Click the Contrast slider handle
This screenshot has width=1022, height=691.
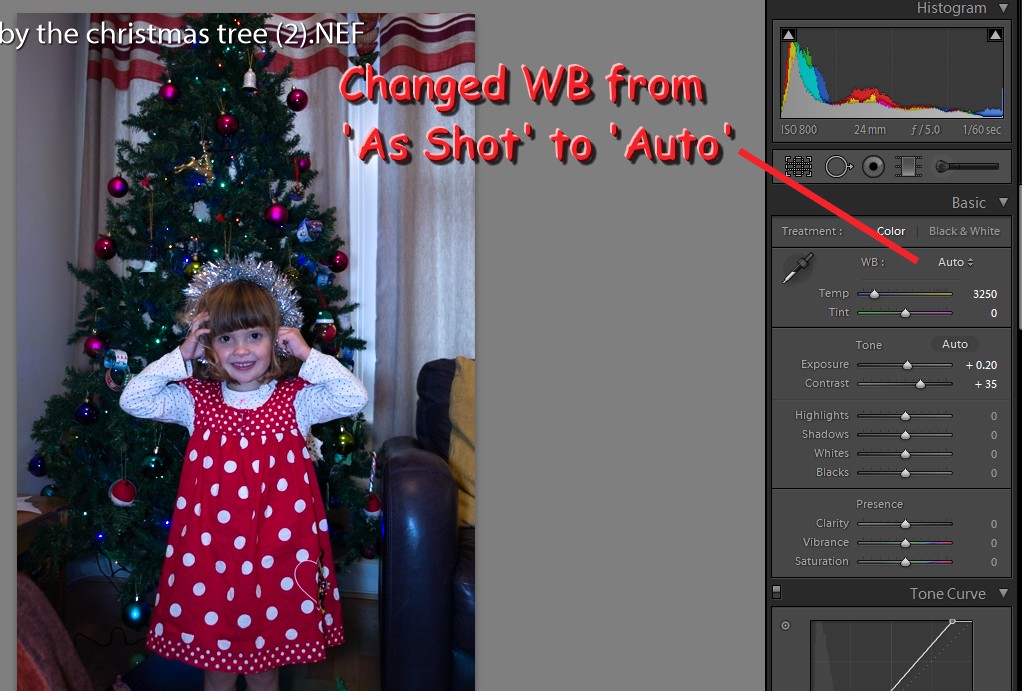point(920,384)
